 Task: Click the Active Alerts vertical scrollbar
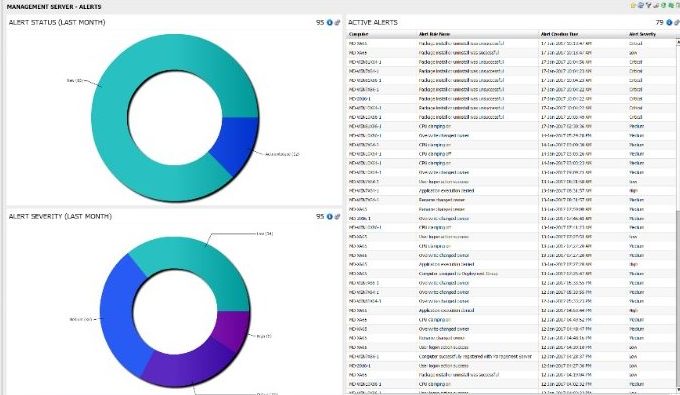point(678,217)
